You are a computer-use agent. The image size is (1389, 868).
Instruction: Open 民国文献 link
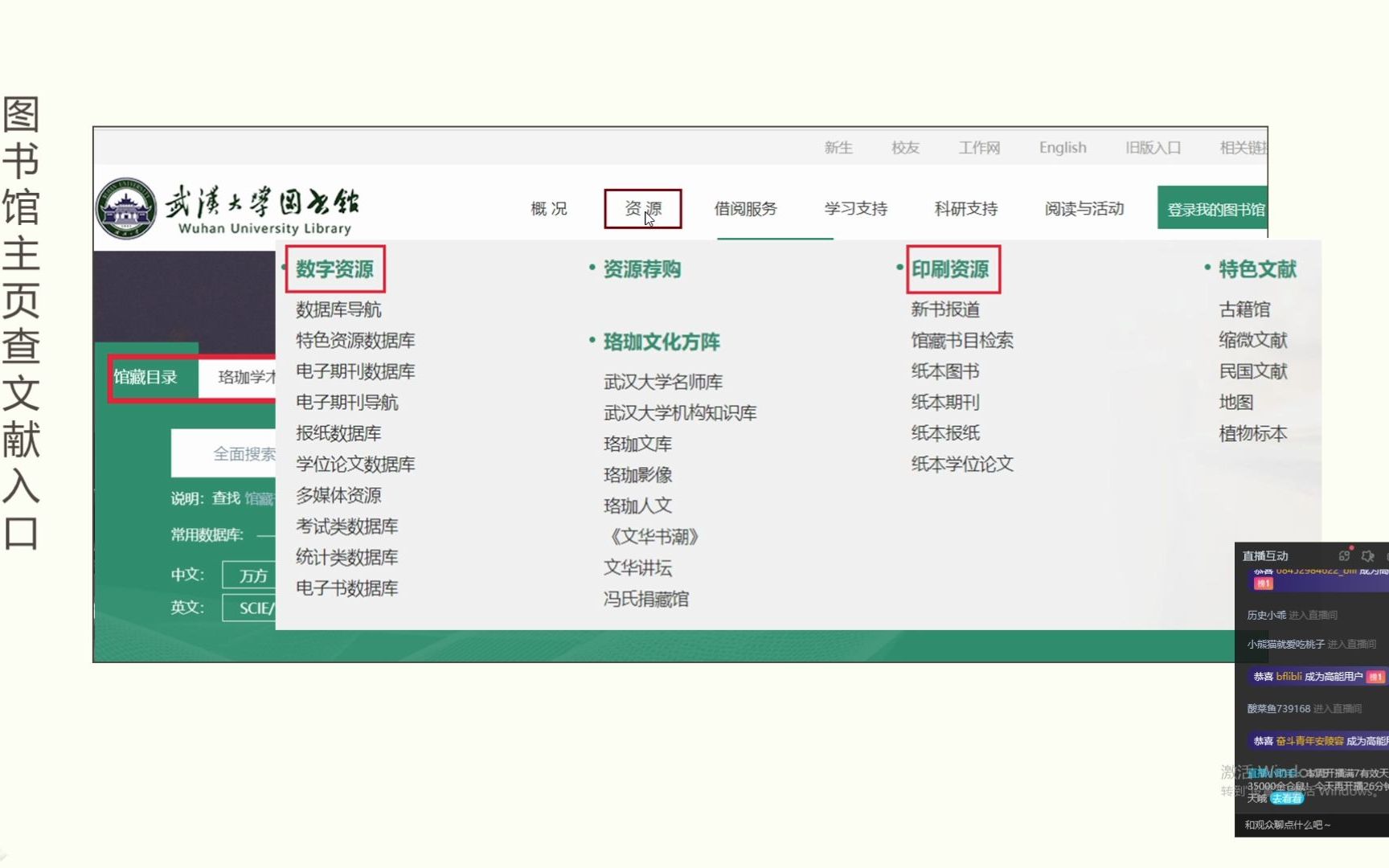pos(1253,371)
